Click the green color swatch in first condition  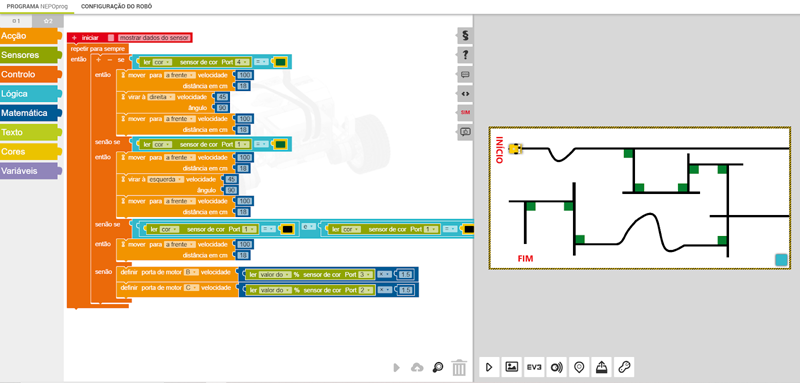pos(281,62)
